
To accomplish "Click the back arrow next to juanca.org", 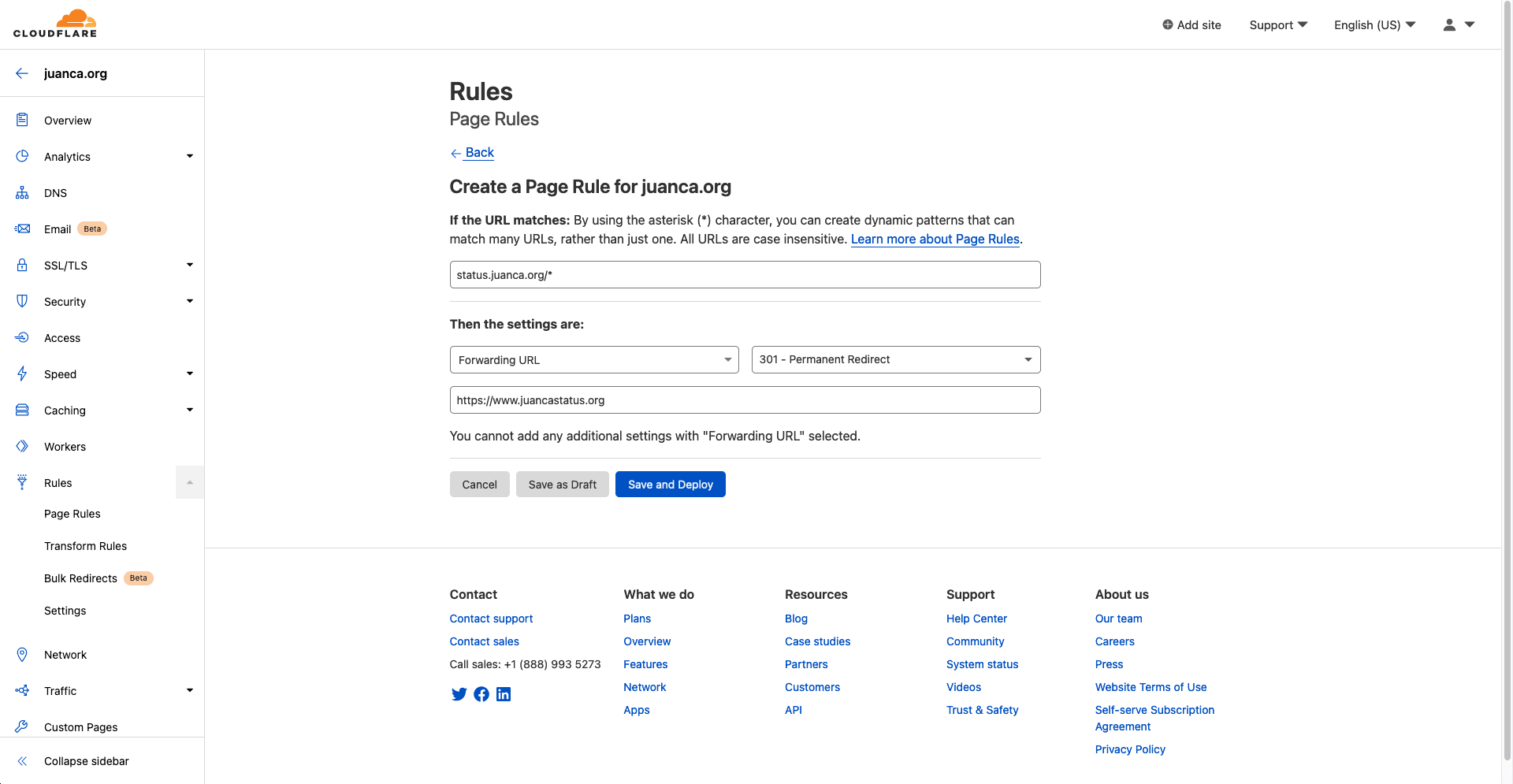I will point(22,73).
